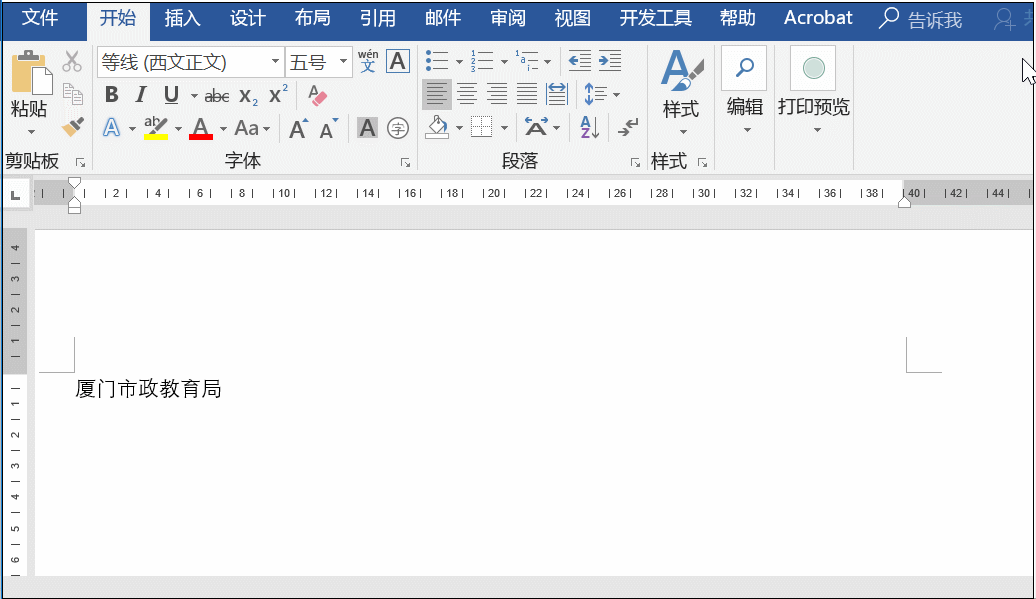This screenshot has height=599, width=1036.
Task: Open the font name dropdown
Action: tap(276, 62)
